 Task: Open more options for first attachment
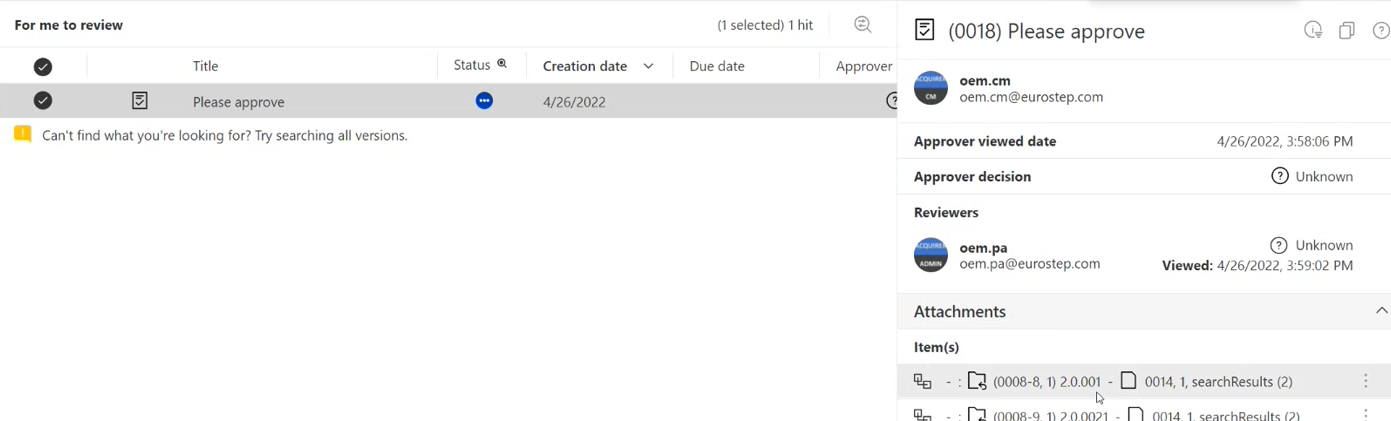(x=1365, y=381)
